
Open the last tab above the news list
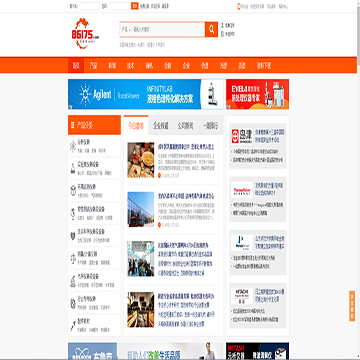coord(210,126)
